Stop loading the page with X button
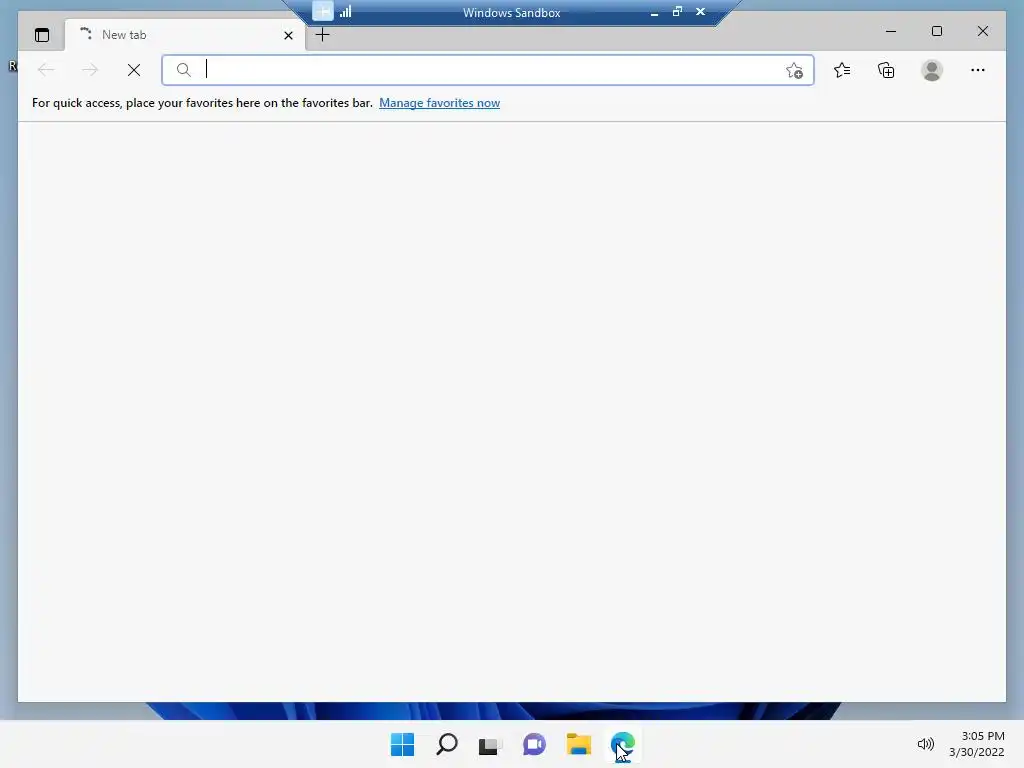This screenshot has width=1024, height=768. coord(134,70)
